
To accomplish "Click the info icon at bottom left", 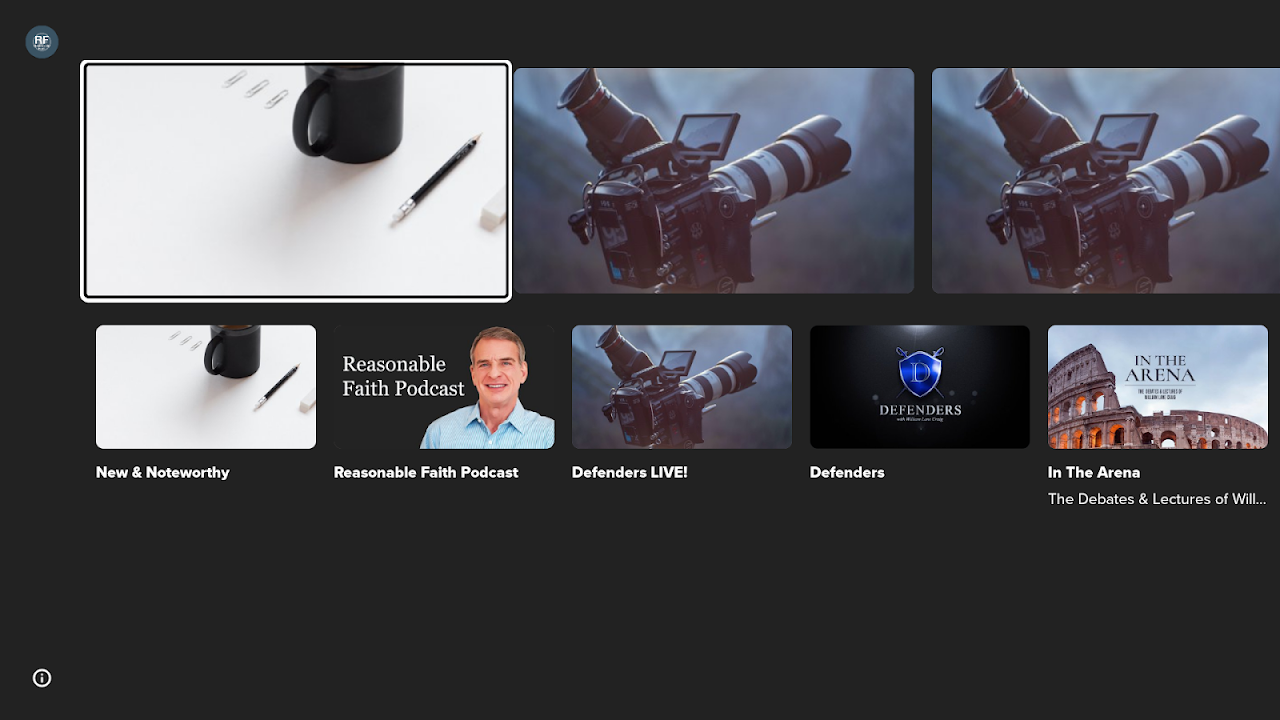I will point(42,678).
